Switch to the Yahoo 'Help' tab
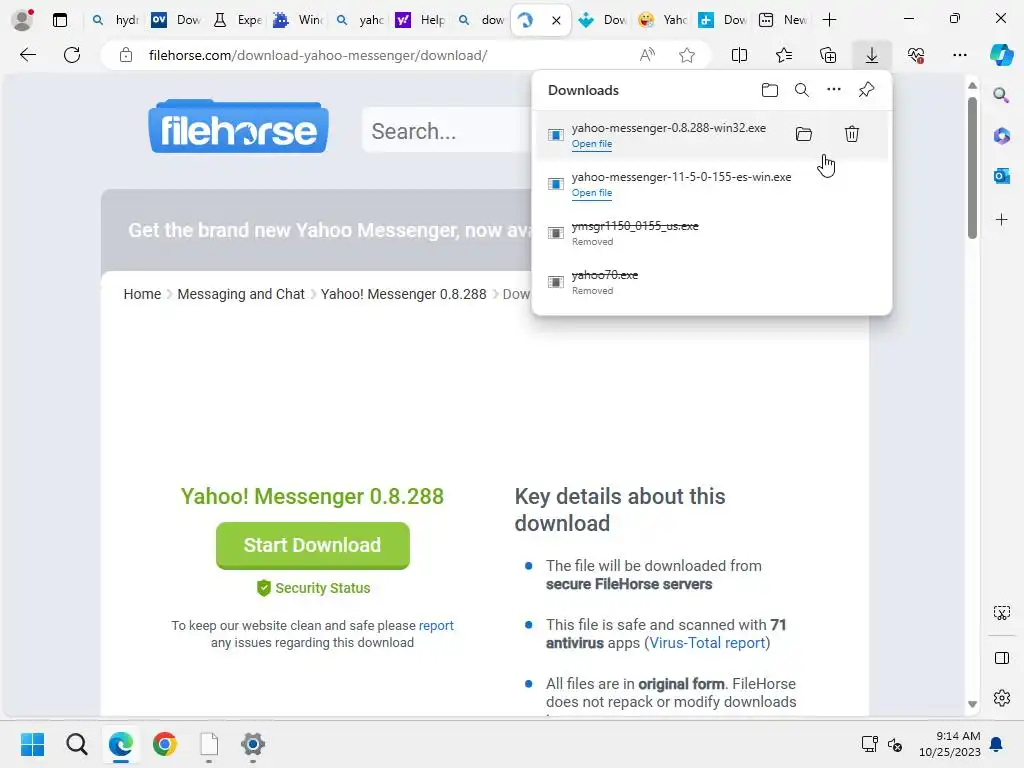Screen dimensions: 1024x768 click(x=421, y=20)
